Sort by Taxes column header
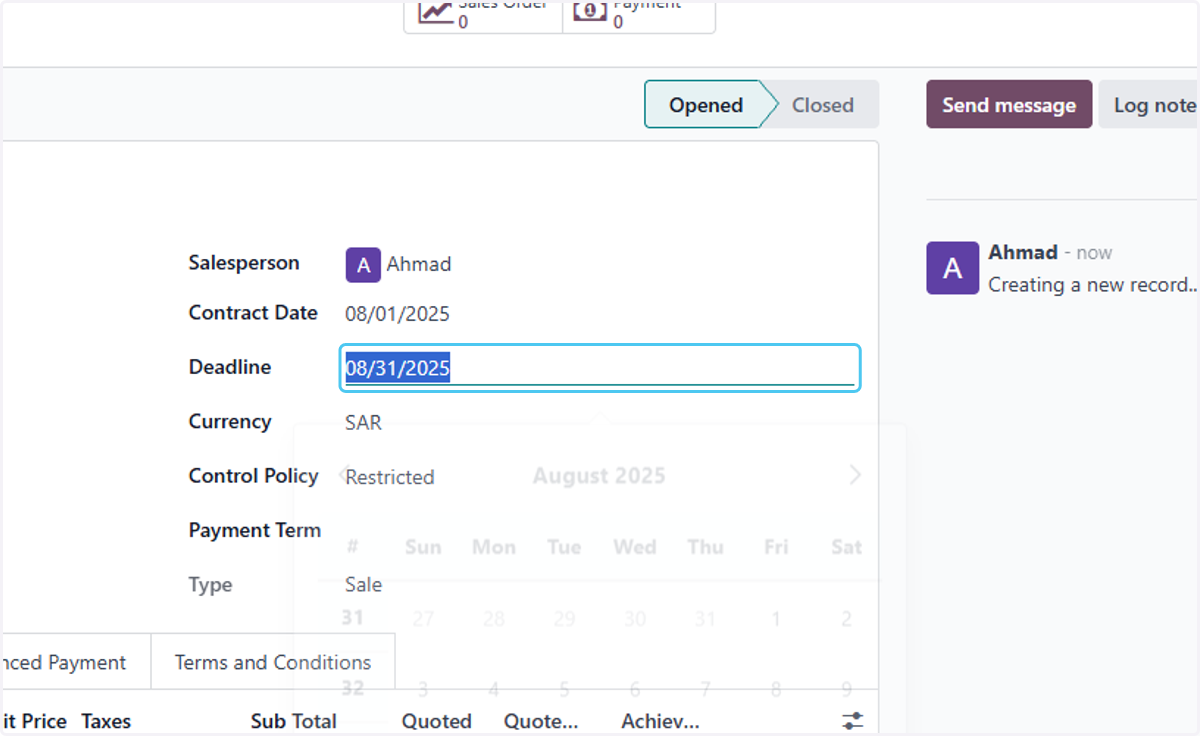1200x736 pixels. pos(106,721)
